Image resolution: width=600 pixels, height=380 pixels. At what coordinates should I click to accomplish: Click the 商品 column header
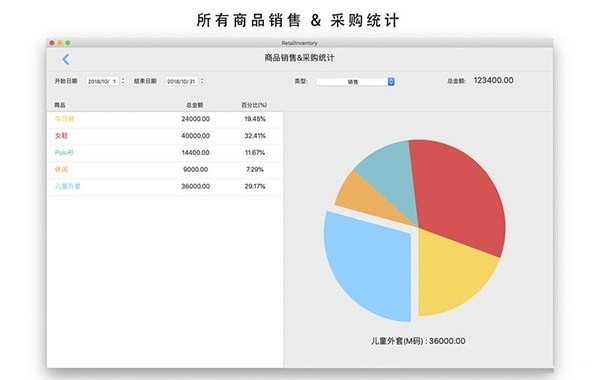click(60, 105)
